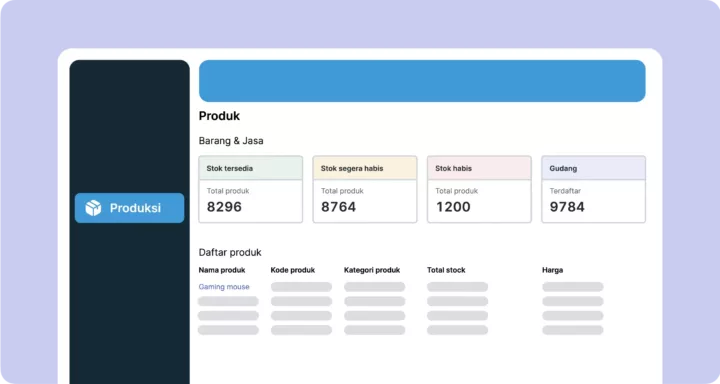Sort by the Kode produk column header

pyautogui.click(x=293, y=270)
